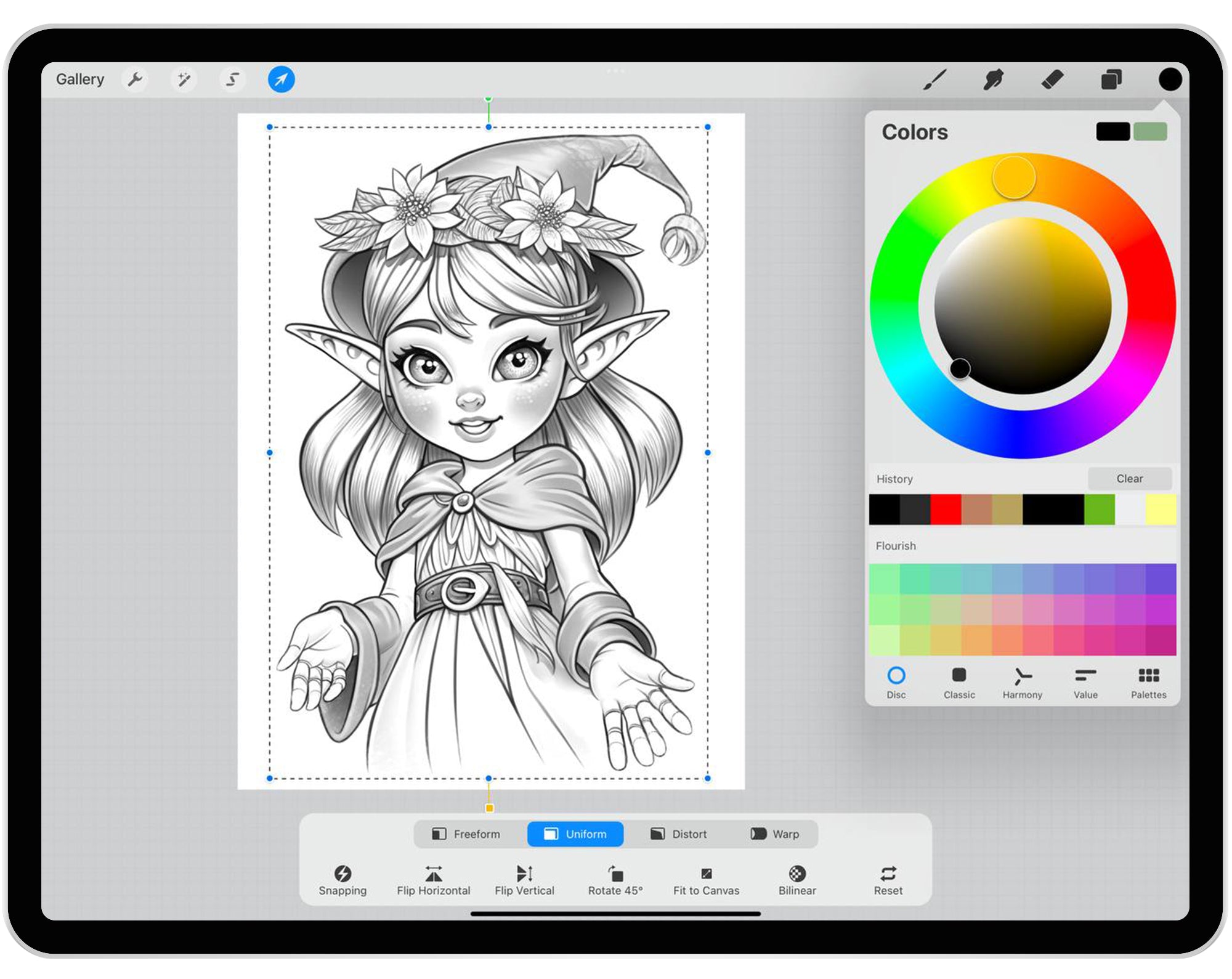Open the Layers panel
Viewport: 1232px width, 979px height.
[x=1110, y=79]
